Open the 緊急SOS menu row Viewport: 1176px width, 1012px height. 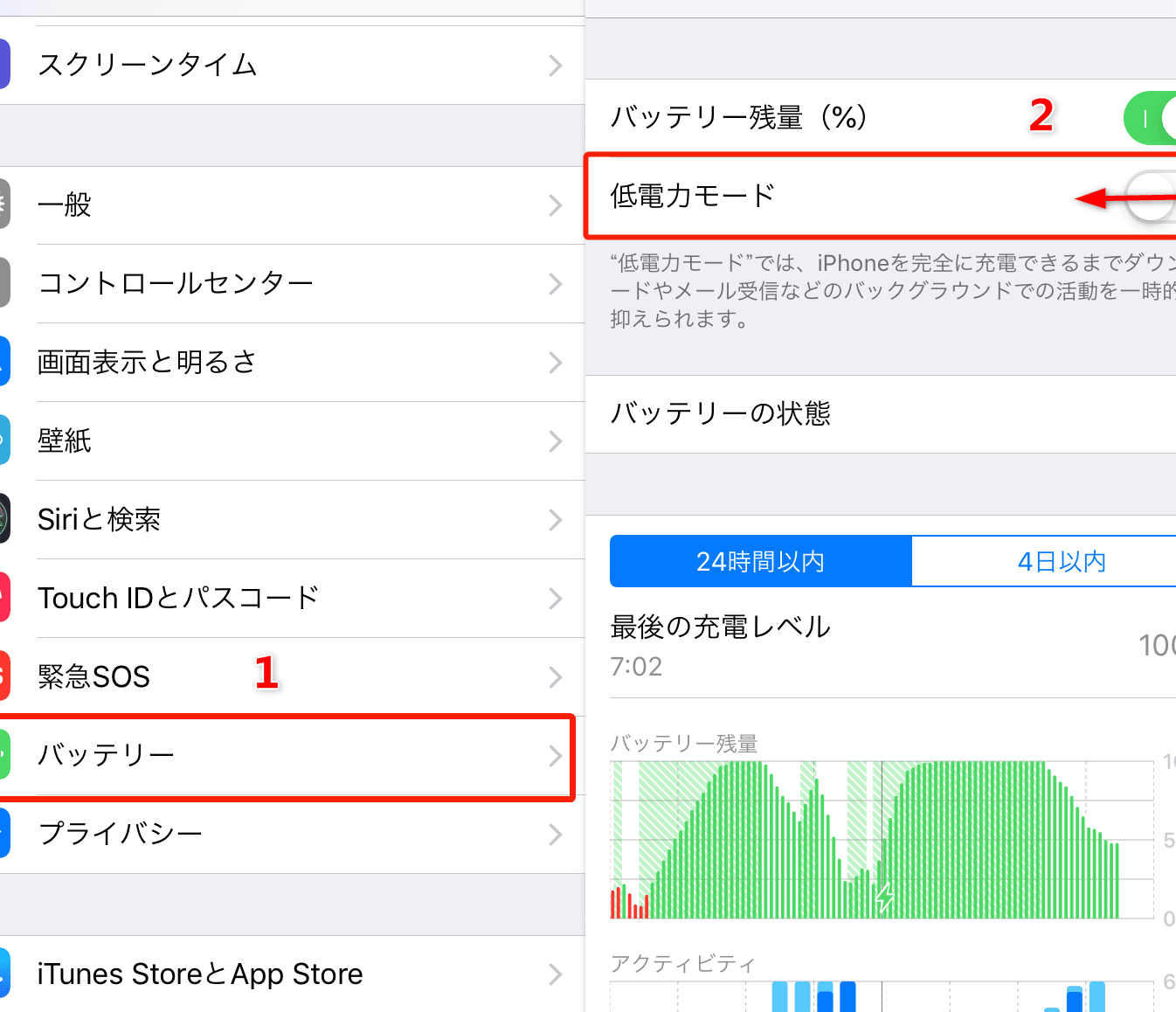tap(293, 676)
